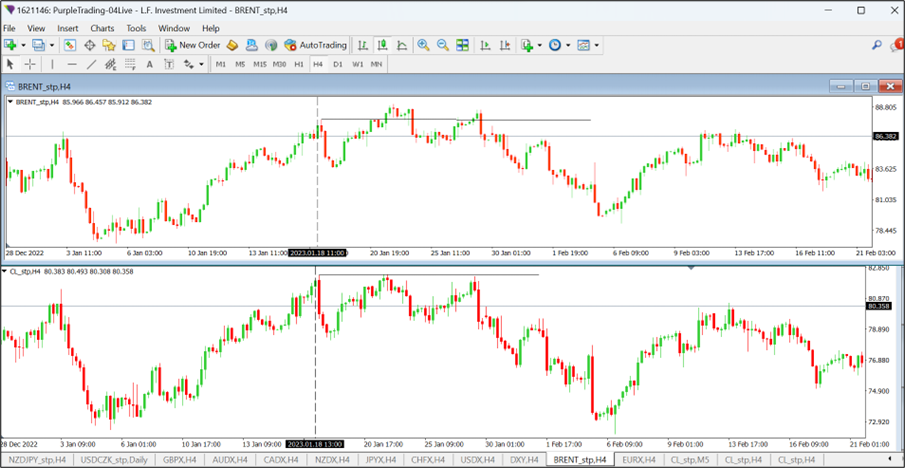Switch to Bar Chart display

coord(362,44)
